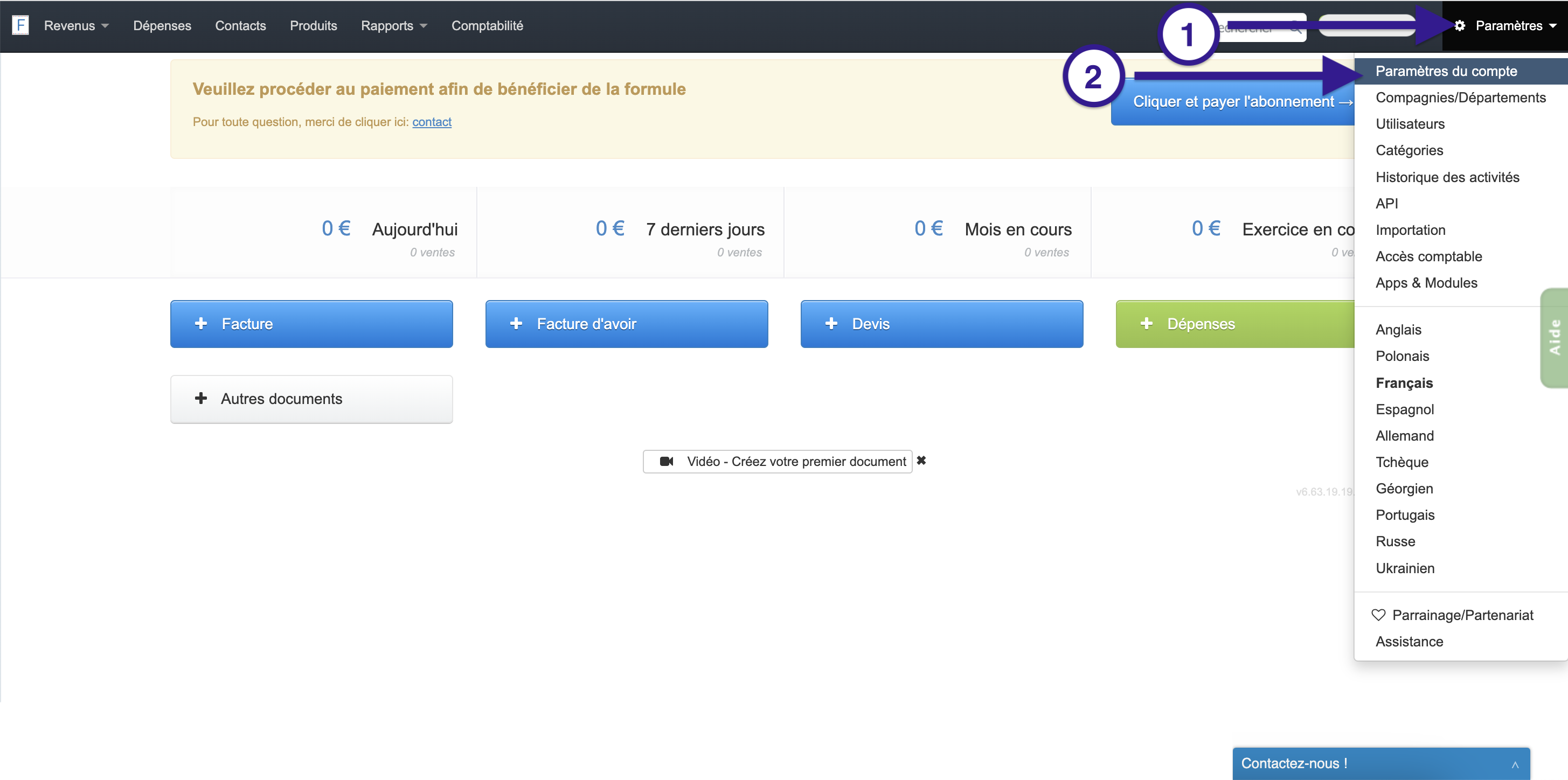Open Assistance menu entry
Image resolution: width=1568 pixels, height=780 pixels.
1461,642
